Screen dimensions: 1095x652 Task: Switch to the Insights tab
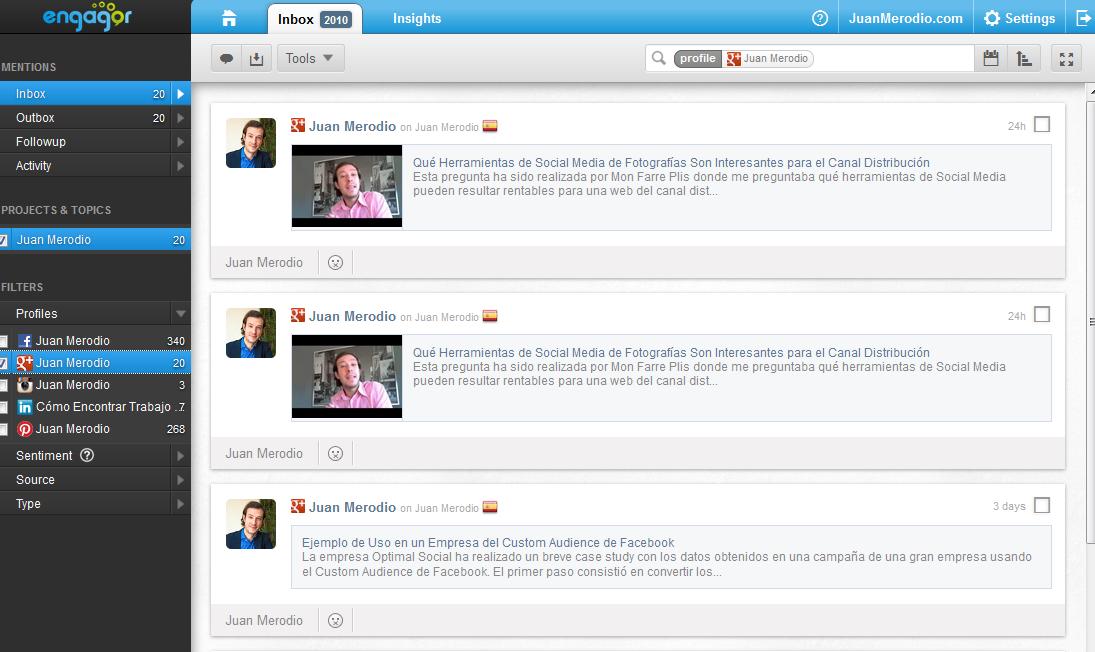[417, 19]
